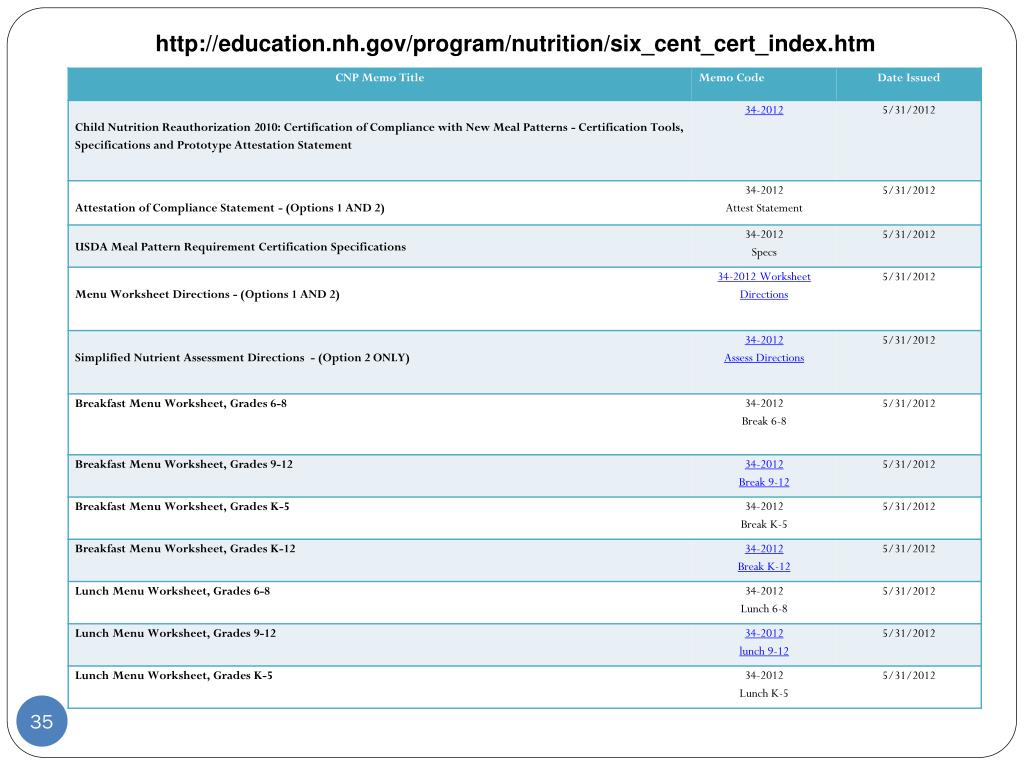Select "Breakfast Menu Worksheet, Grades K-5"
The height and width of the screenshot is (768, 1024).
coord(182,507)
